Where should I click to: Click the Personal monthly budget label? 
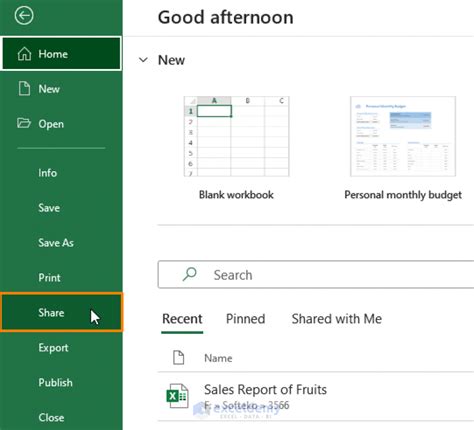[x=403, y=195]
